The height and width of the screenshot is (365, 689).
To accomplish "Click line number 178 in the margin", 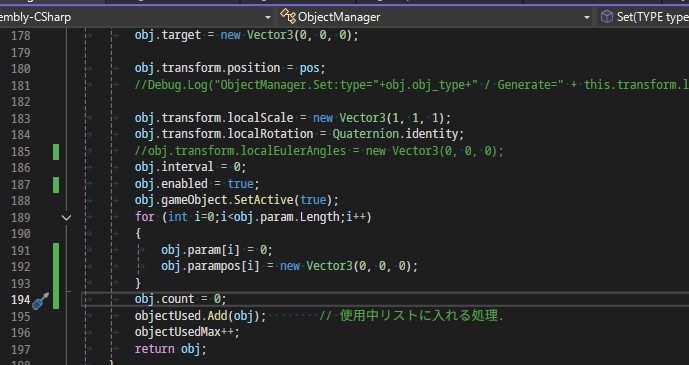I will [21, 36].
